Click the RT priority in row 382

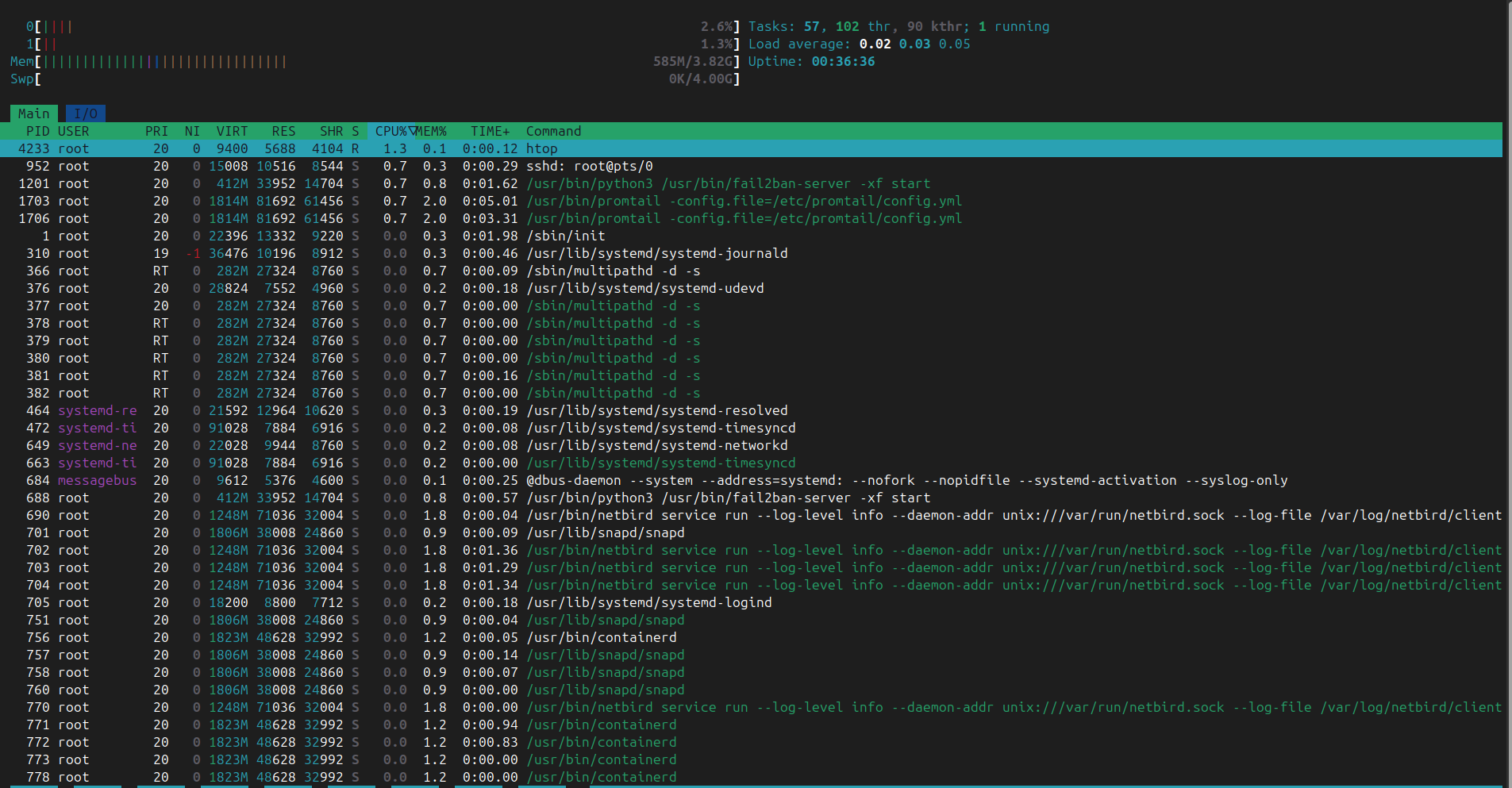click(x=160, y=393)
